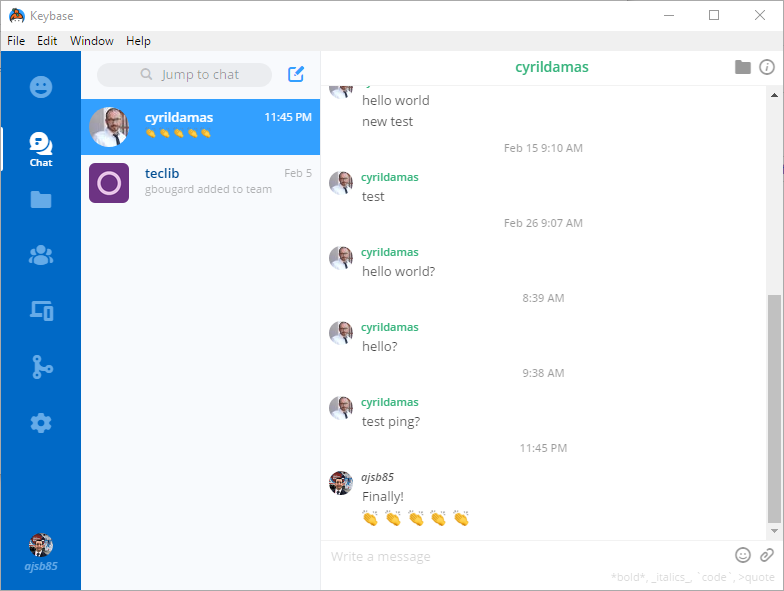
Task: Open the Help menu
Action: (138, 40)
